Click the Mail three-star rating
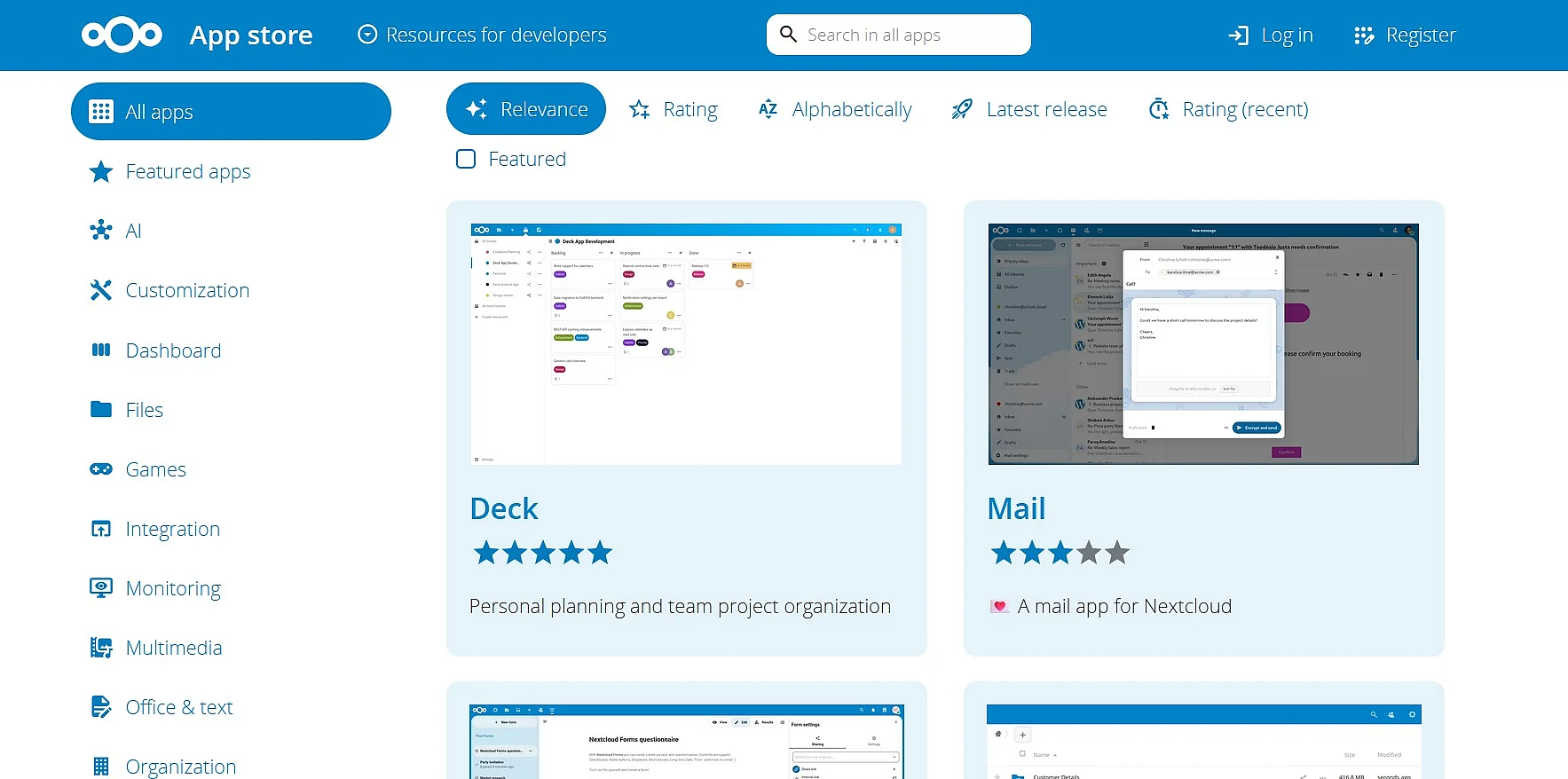1568x779 pixels. click(1060, 553)
